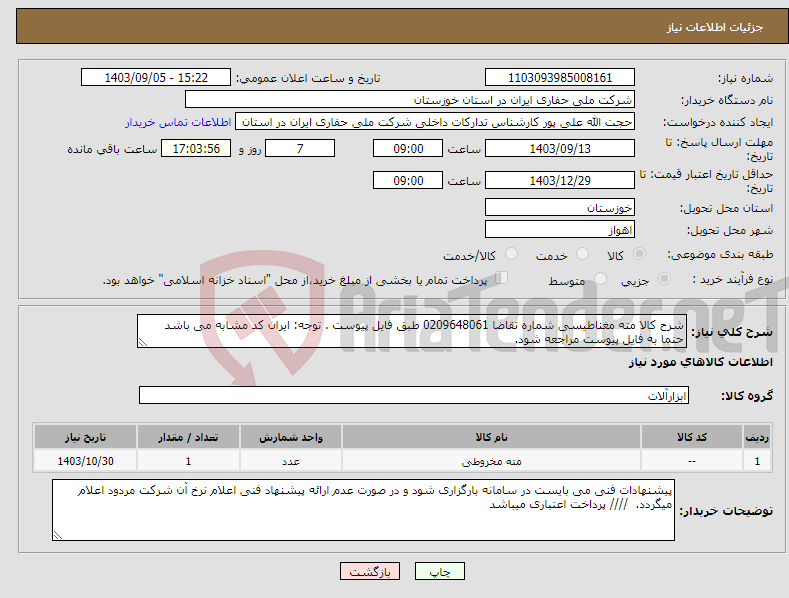The image size is (789, 598).
Task: Select the خدمت radio button
Action: [582, 254]
